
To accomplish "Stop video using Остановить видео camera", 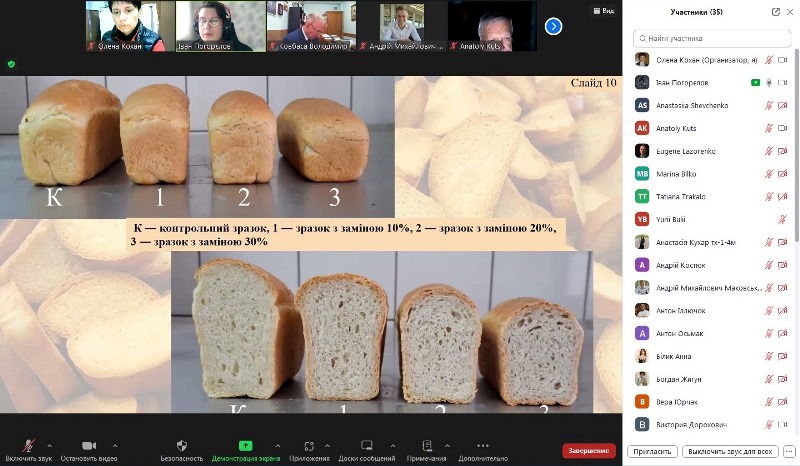I will coord(89,446).
